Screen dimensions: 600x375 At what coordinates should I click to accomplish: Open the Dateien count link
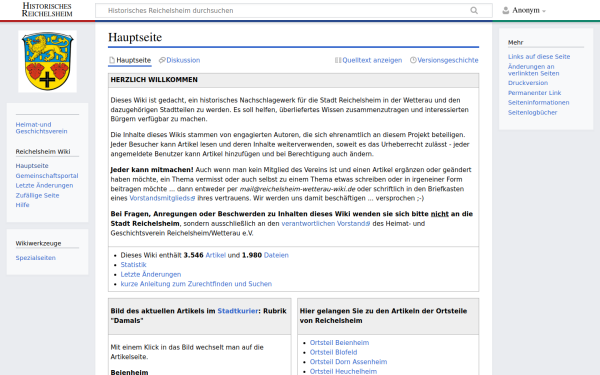[276, 255]
